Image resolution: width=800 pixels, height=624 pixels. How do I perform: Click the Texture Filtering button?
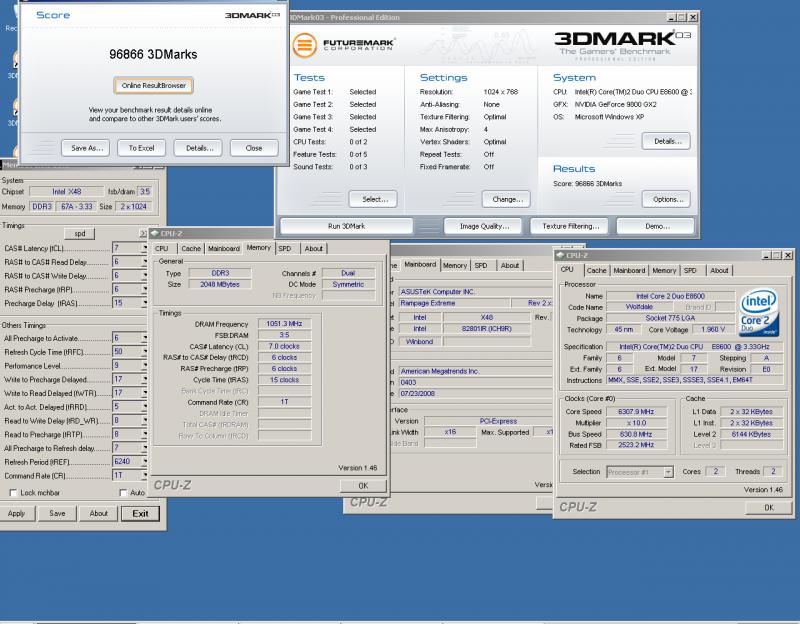point(570,226)
